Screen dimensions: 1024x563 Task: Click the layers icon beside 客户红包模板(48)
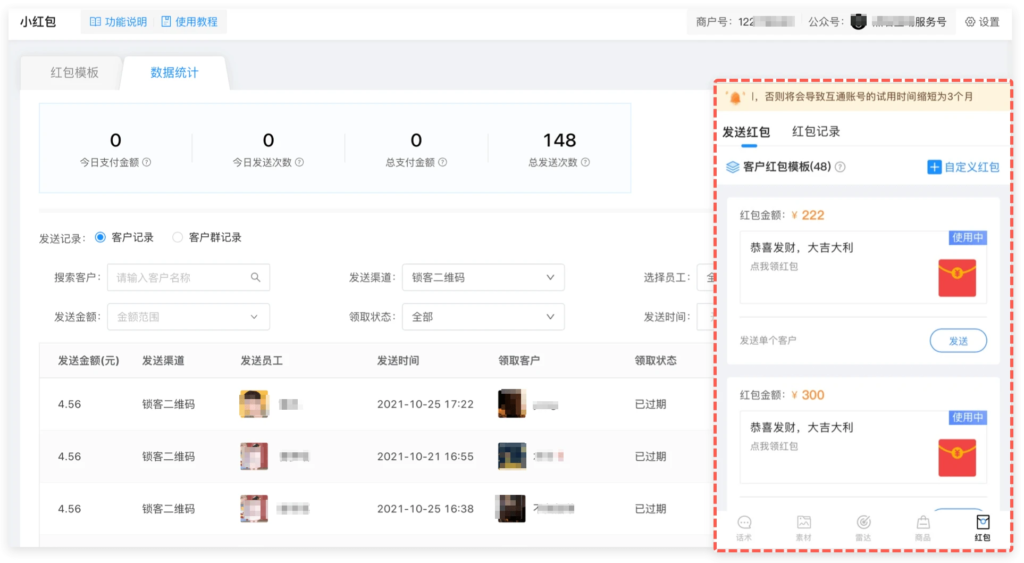pyautogui.click(x=733, y=167)
